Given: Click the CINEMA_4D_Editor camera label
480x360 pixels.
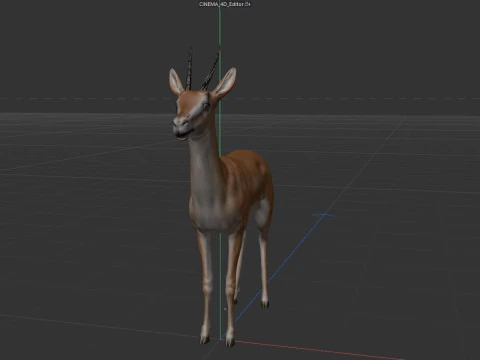Looking at the screenshot, I should (x=221, y=4).
